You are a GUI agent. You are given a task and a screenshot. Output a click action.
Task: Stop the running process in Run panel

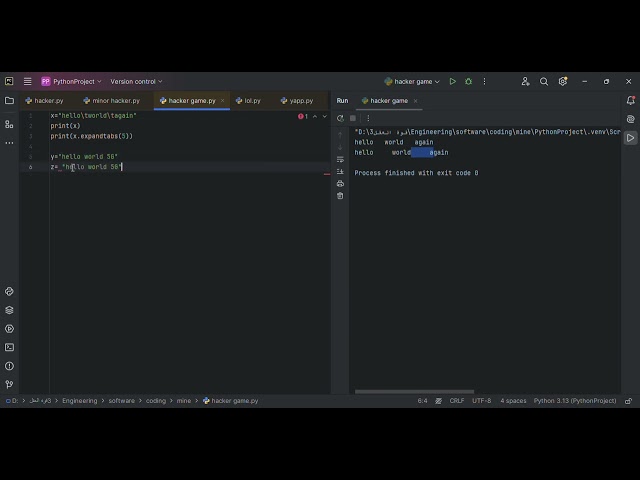pyautogui.click(x=353, y=118)
